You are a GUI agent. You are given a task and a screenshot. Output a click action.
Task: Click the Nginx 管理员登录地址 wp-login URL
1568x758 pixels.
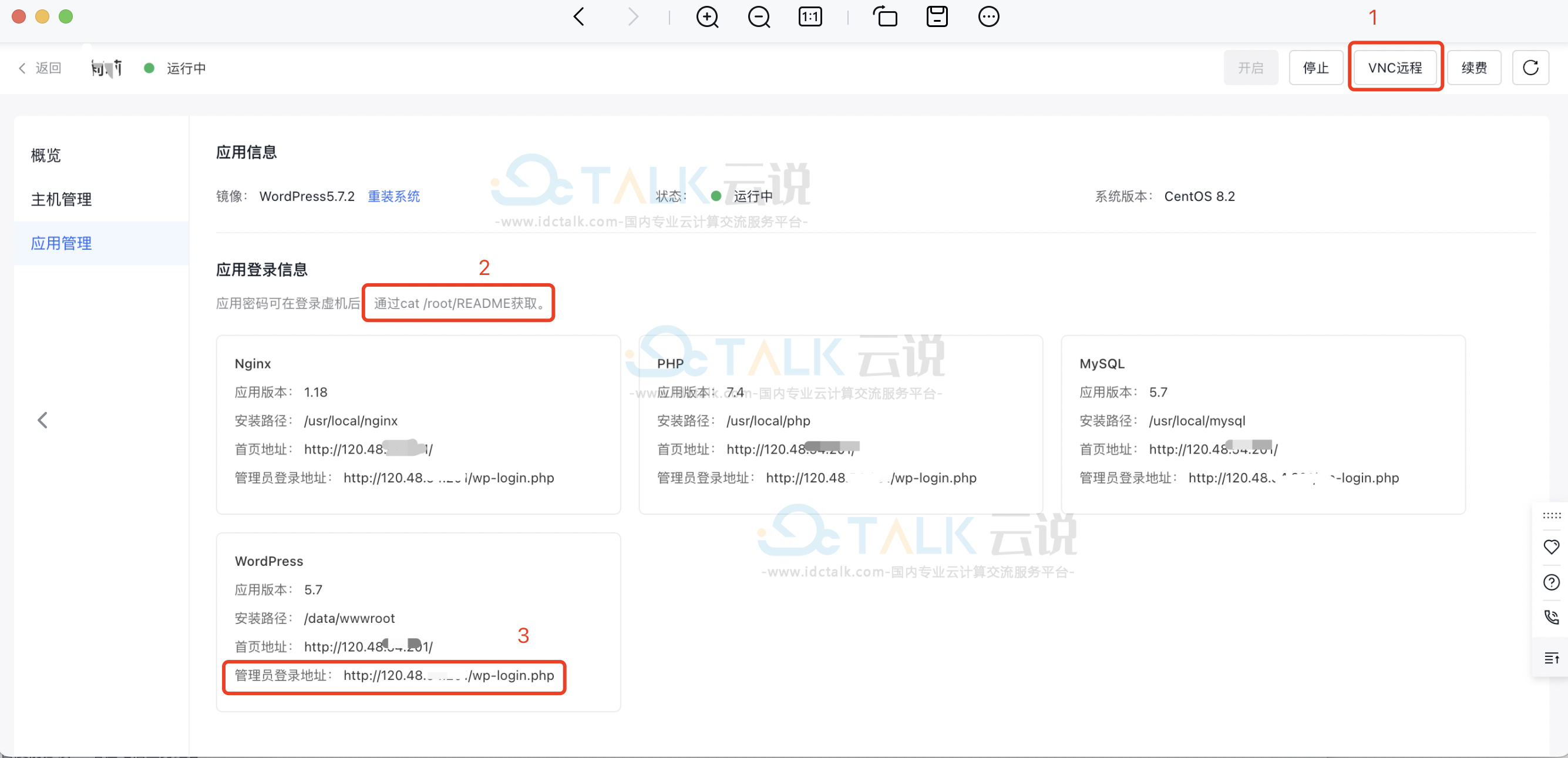tap(449, 478)
